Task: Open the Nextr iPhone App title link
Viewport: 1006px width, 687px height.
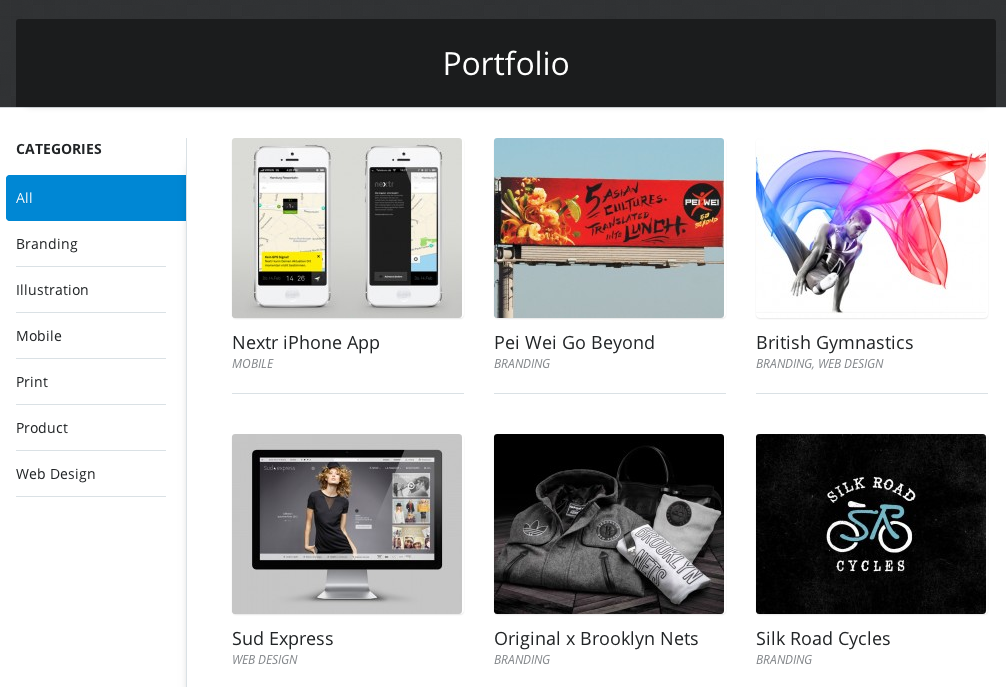Action: click(306, 343)
